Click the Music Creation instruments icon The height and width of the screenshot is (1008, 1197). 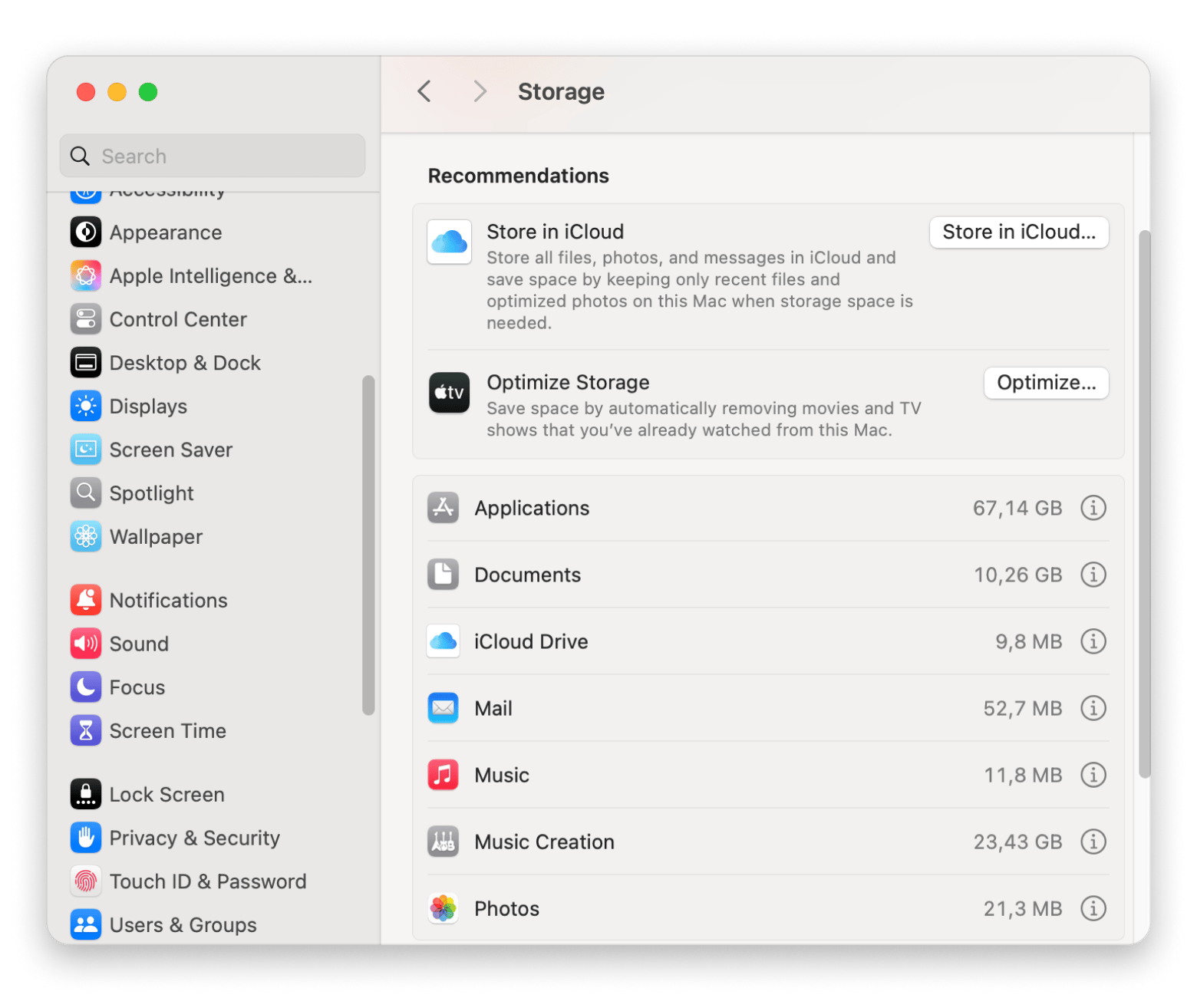[444, 842]
